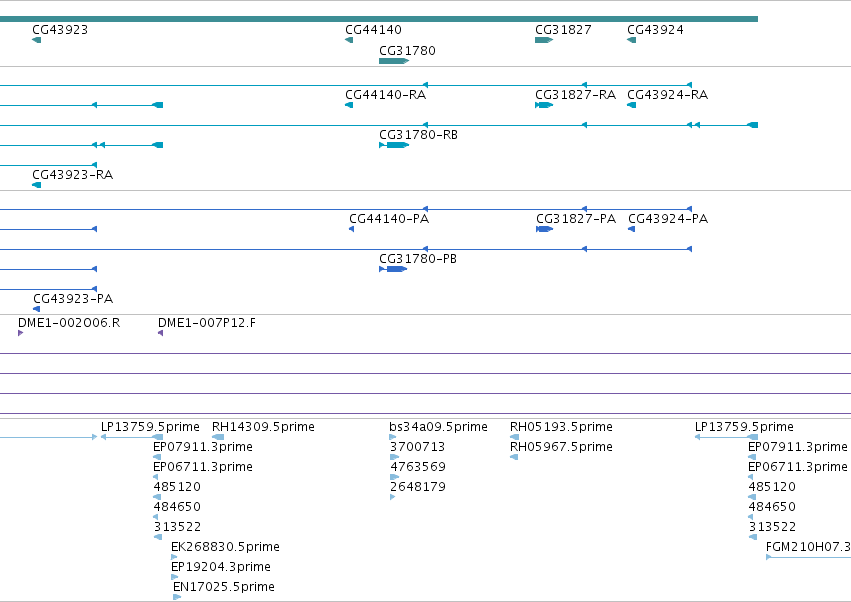Open the EN17025.5prime label

coord(224,587)
